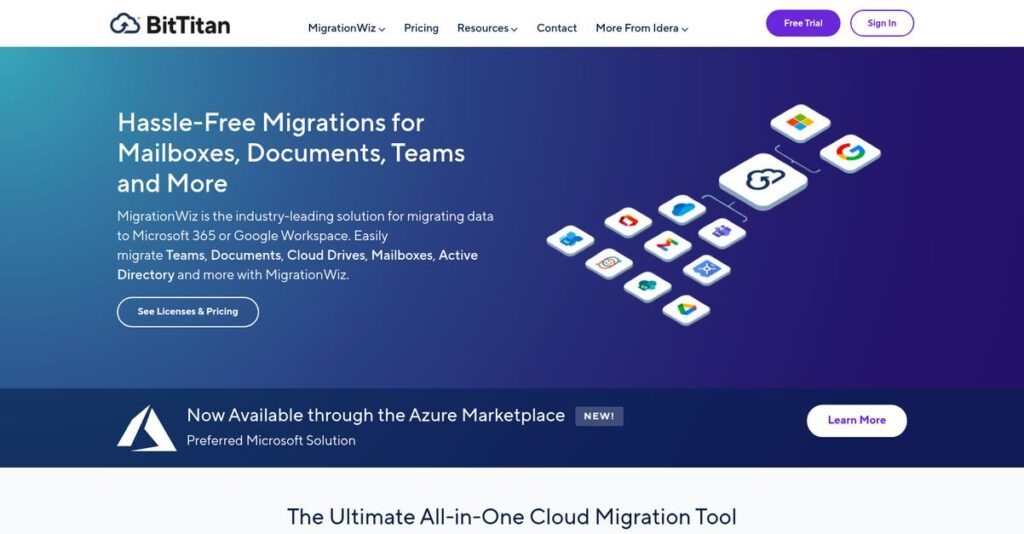Click See Licenses & Pricing button
The height and width of the screenshot is (534, 1024).
pos(188,312)
